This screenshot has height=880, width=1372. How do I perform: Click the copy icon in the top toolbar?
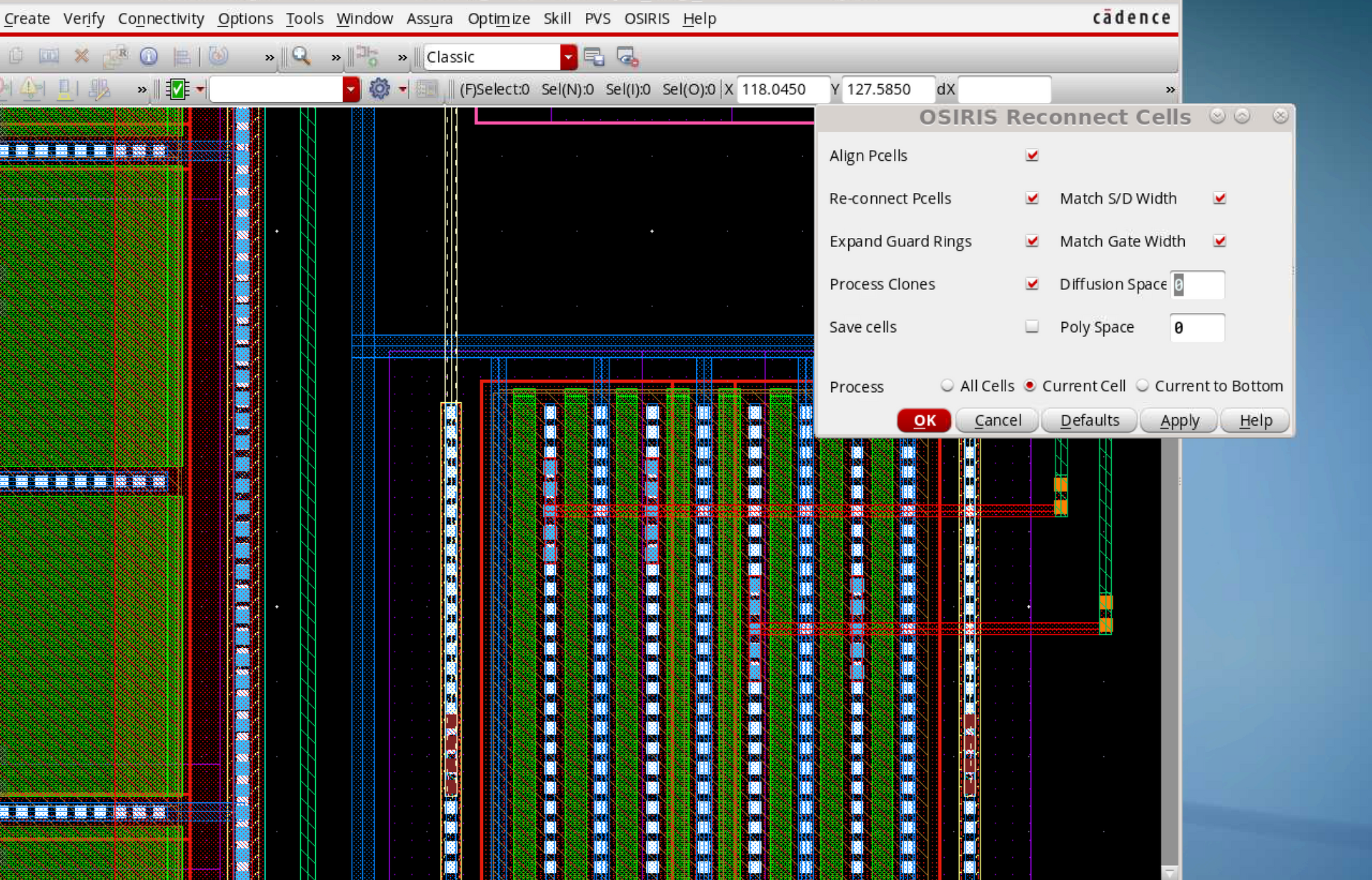coord(16,56)
